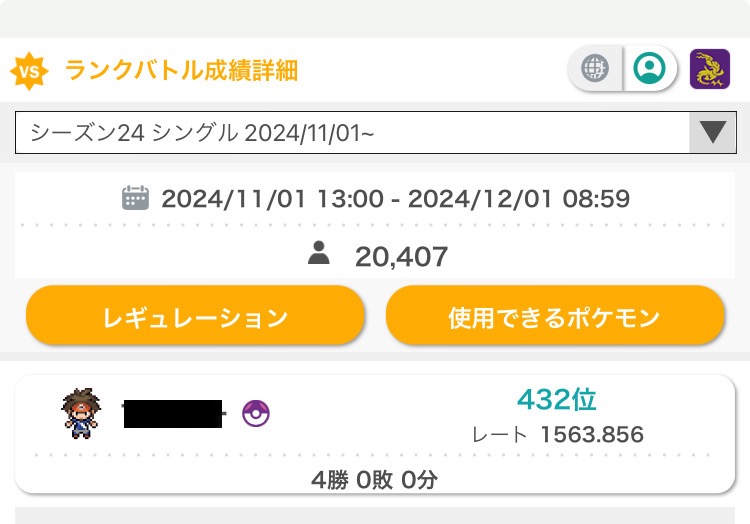Expand the season dropdown arrow
The height and width of the screenshot is (524, 750).
click(x=712, y=132)
